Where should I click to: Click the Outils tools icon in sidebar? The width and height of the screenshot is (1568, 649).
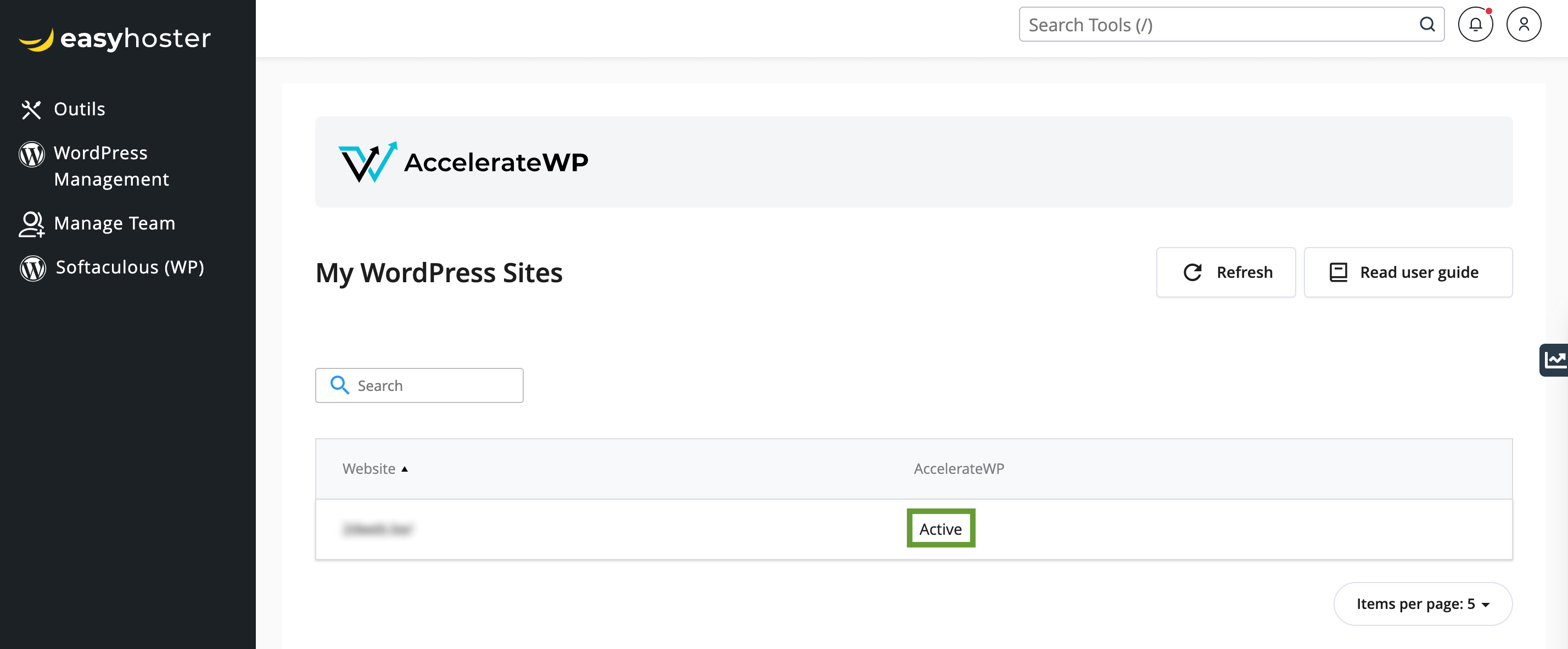pyautogui.click(x=31, y=110)
